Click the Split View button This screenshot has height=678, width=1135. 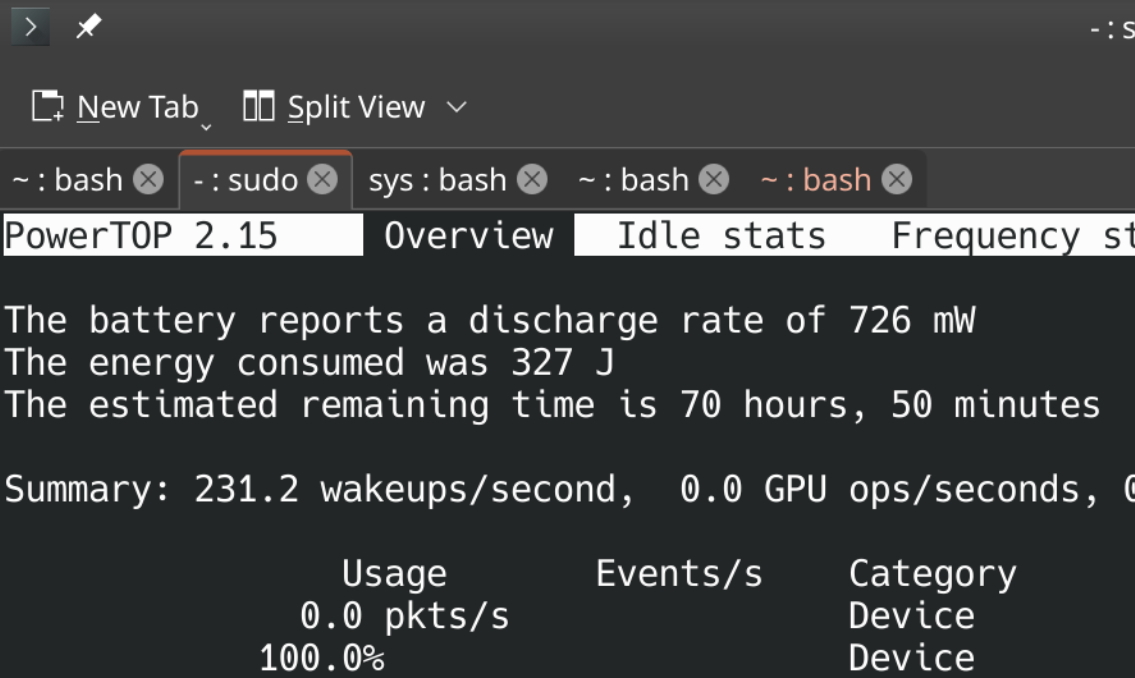tap(335, 107)
